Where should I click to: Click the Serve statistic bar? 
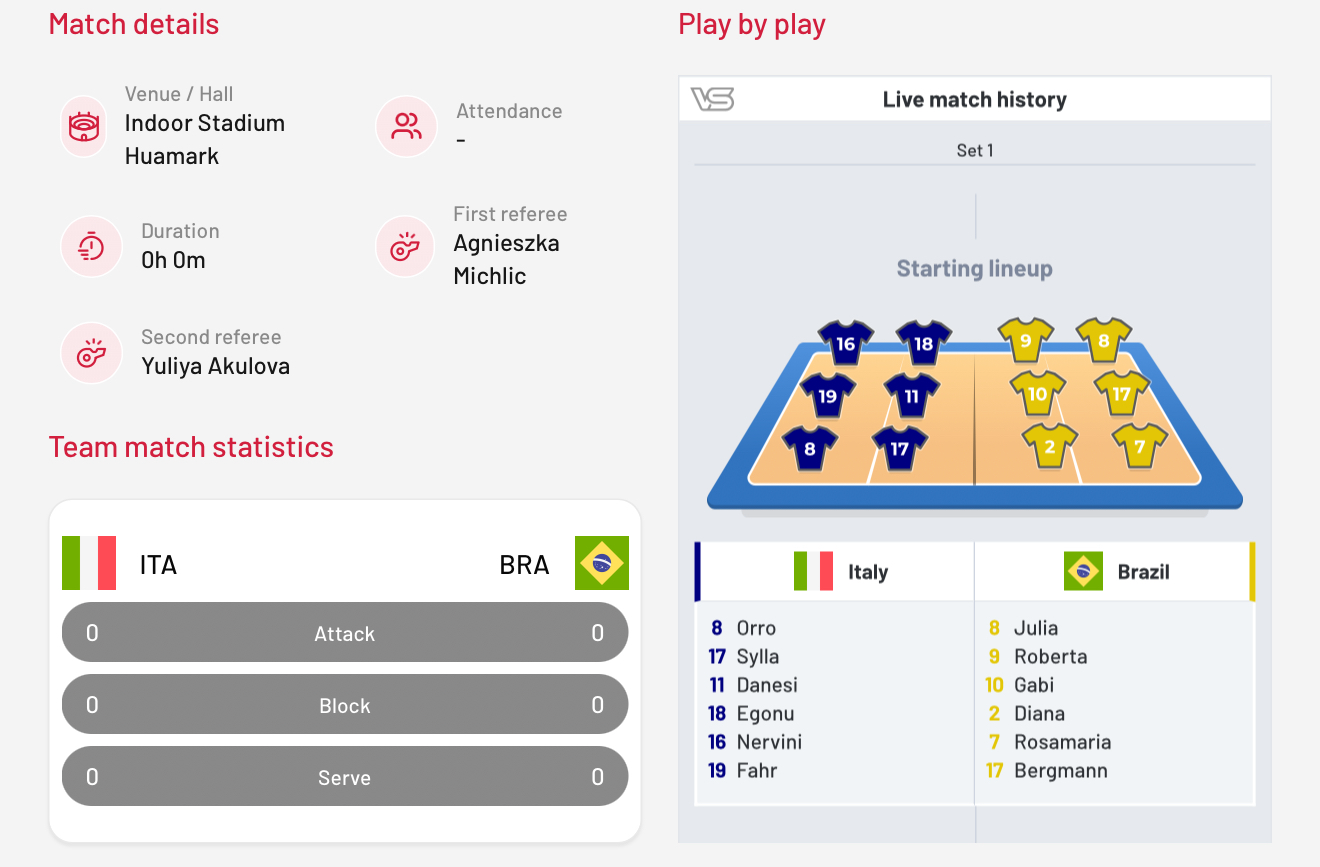point(345,777)
